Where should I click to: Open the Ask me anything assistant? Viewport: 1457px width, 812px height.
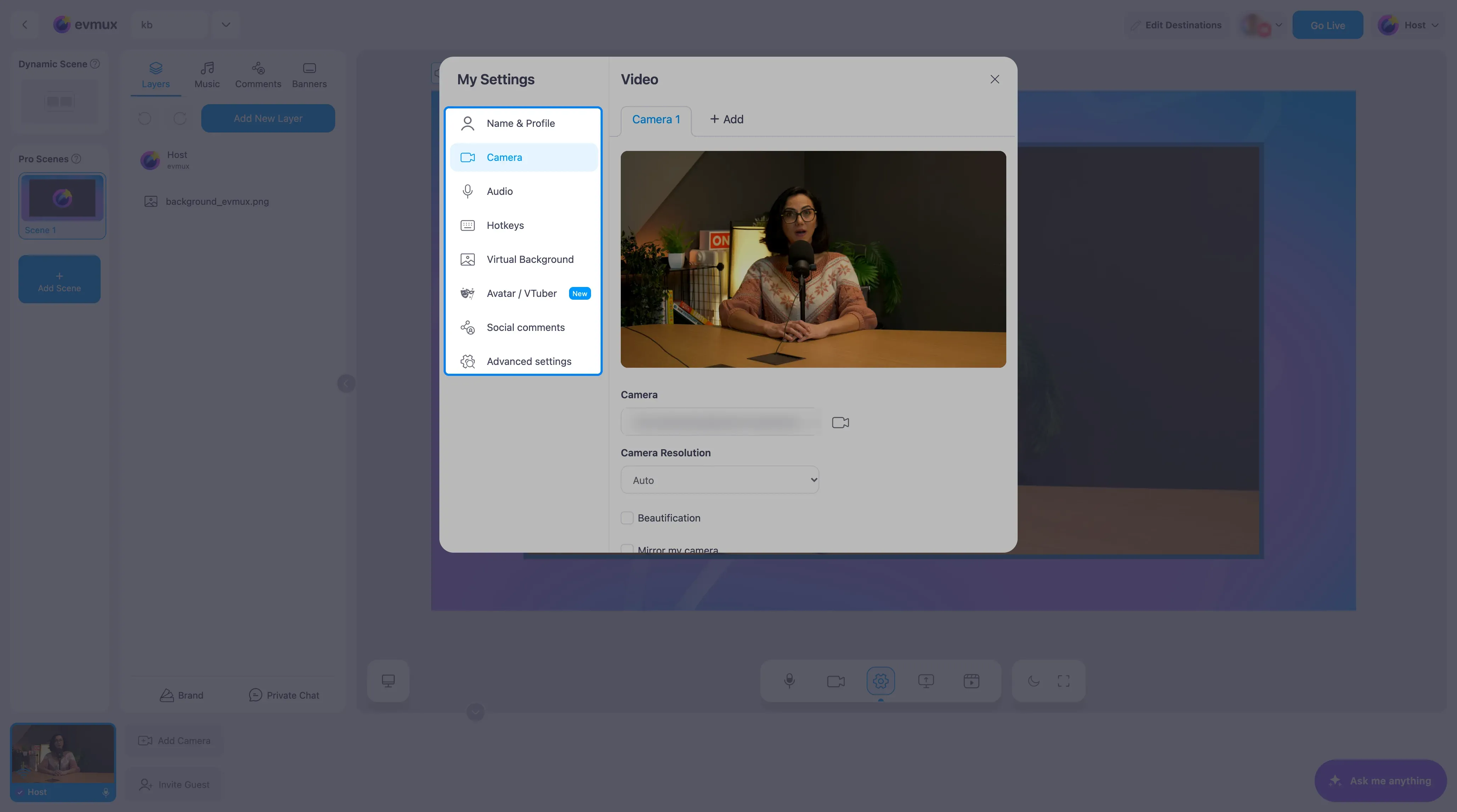coord(1380,780)
